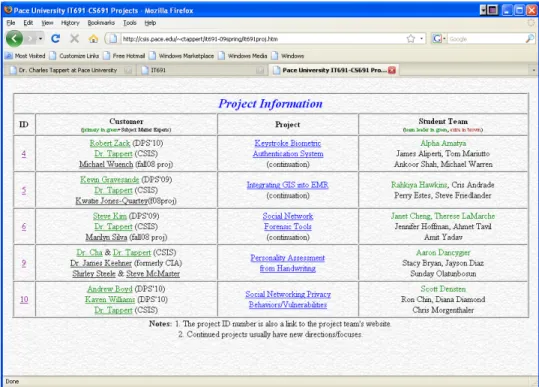The width and height of the screenshot is (539, 387).
Task: Click the Google search box
Action: tap(486, 39)
